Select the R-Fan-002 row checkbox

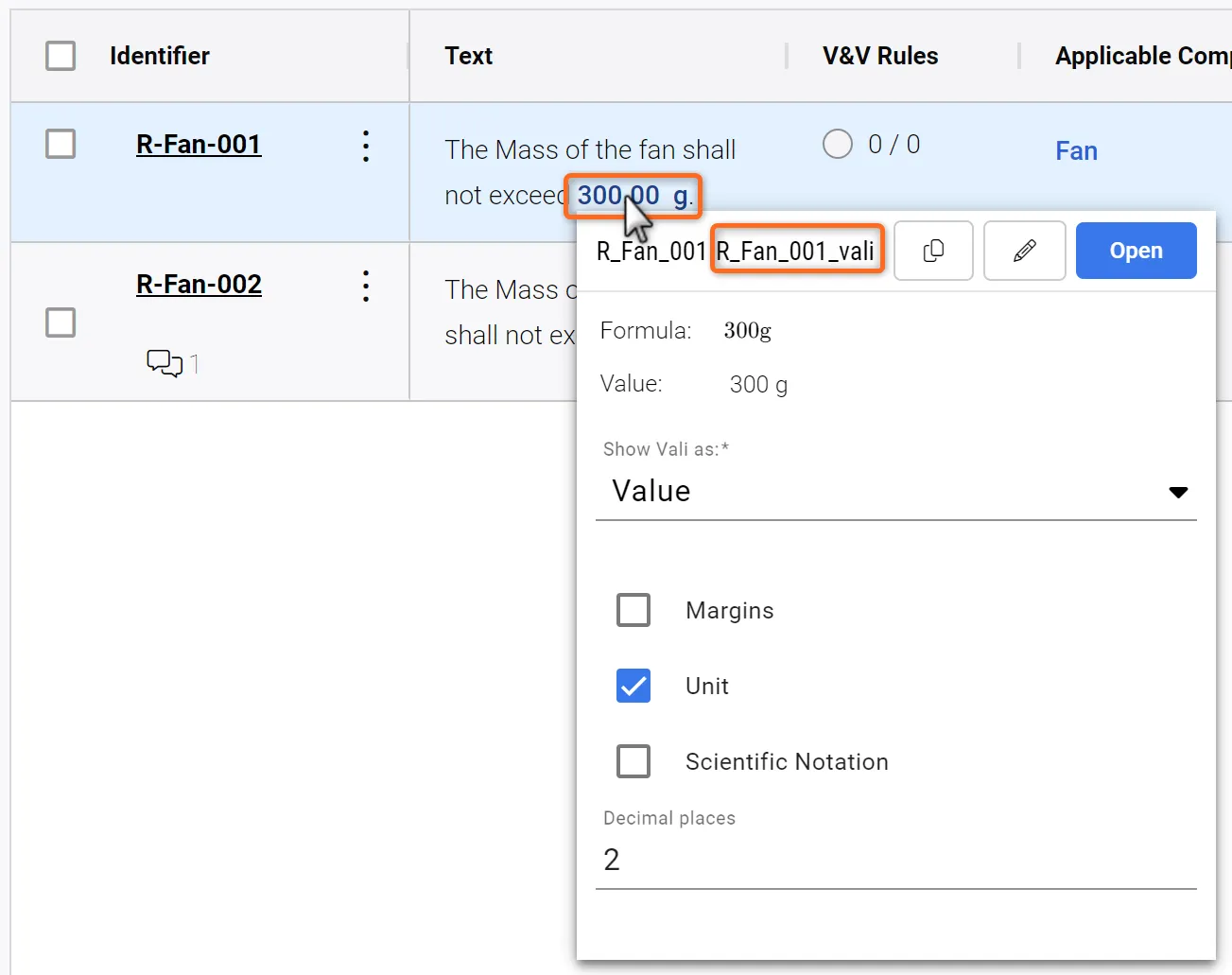(61, 322)
